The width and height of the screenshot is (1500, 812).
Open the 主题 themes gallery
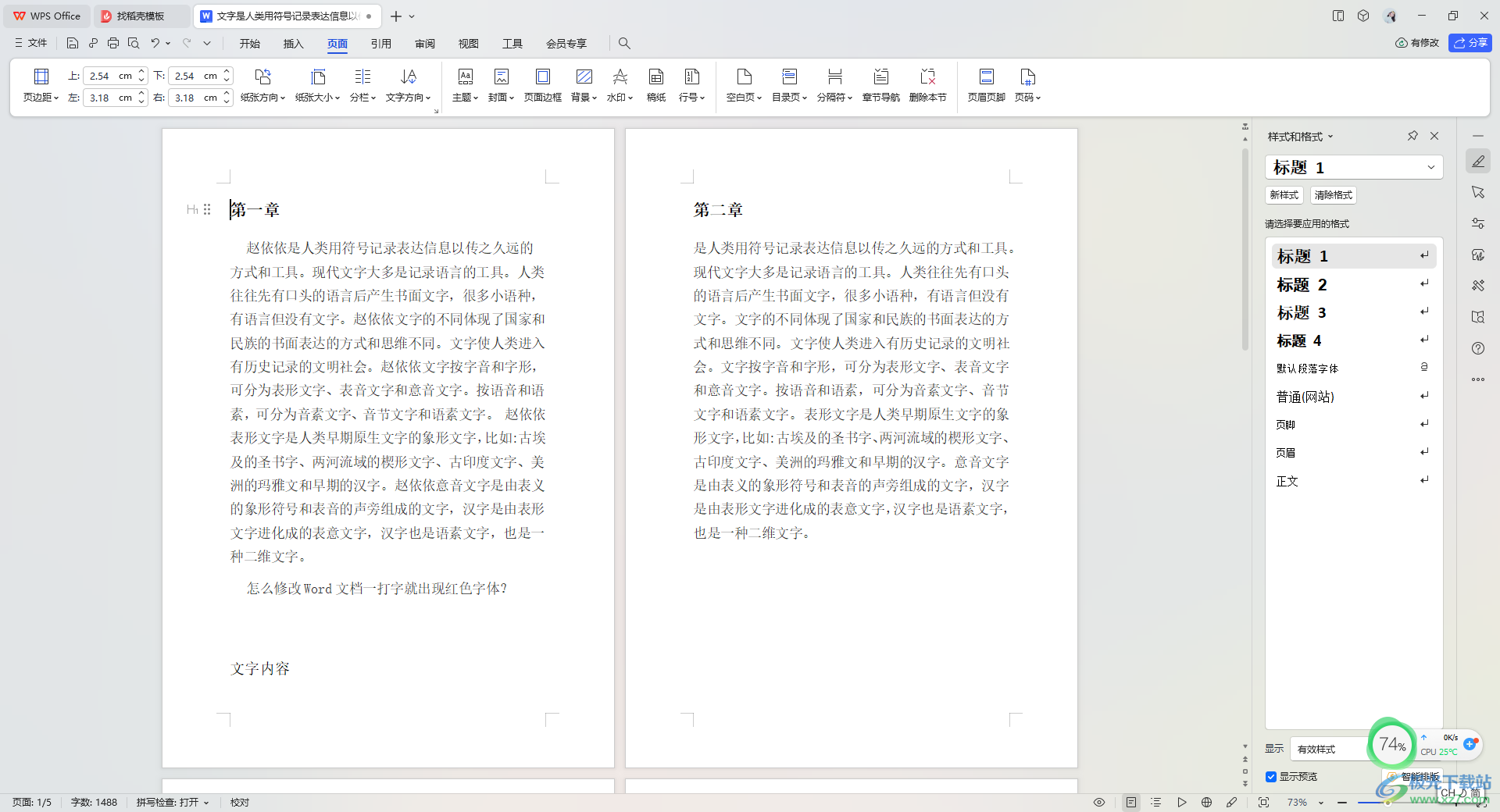click(x=465, y=85)
